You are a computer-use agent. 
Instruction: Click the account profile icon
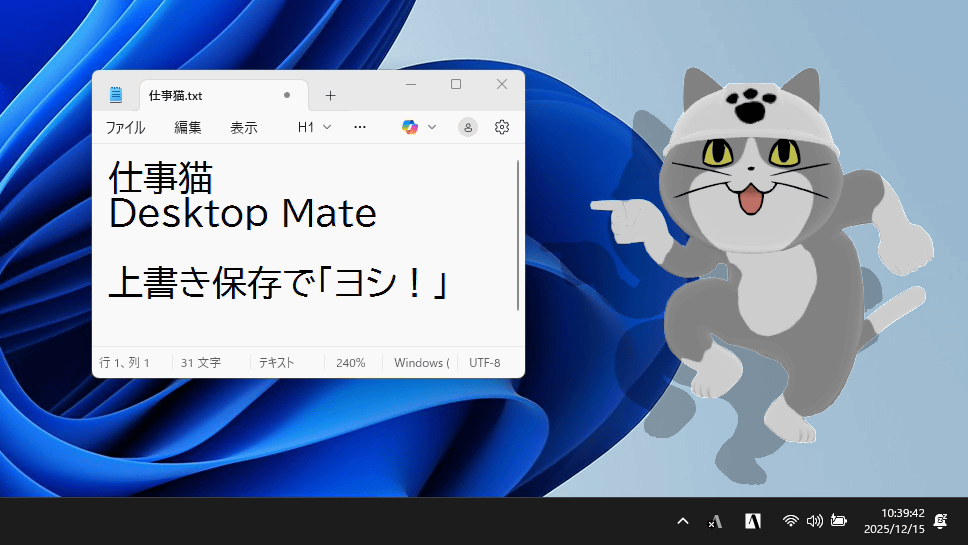click(x=468, y=127)
